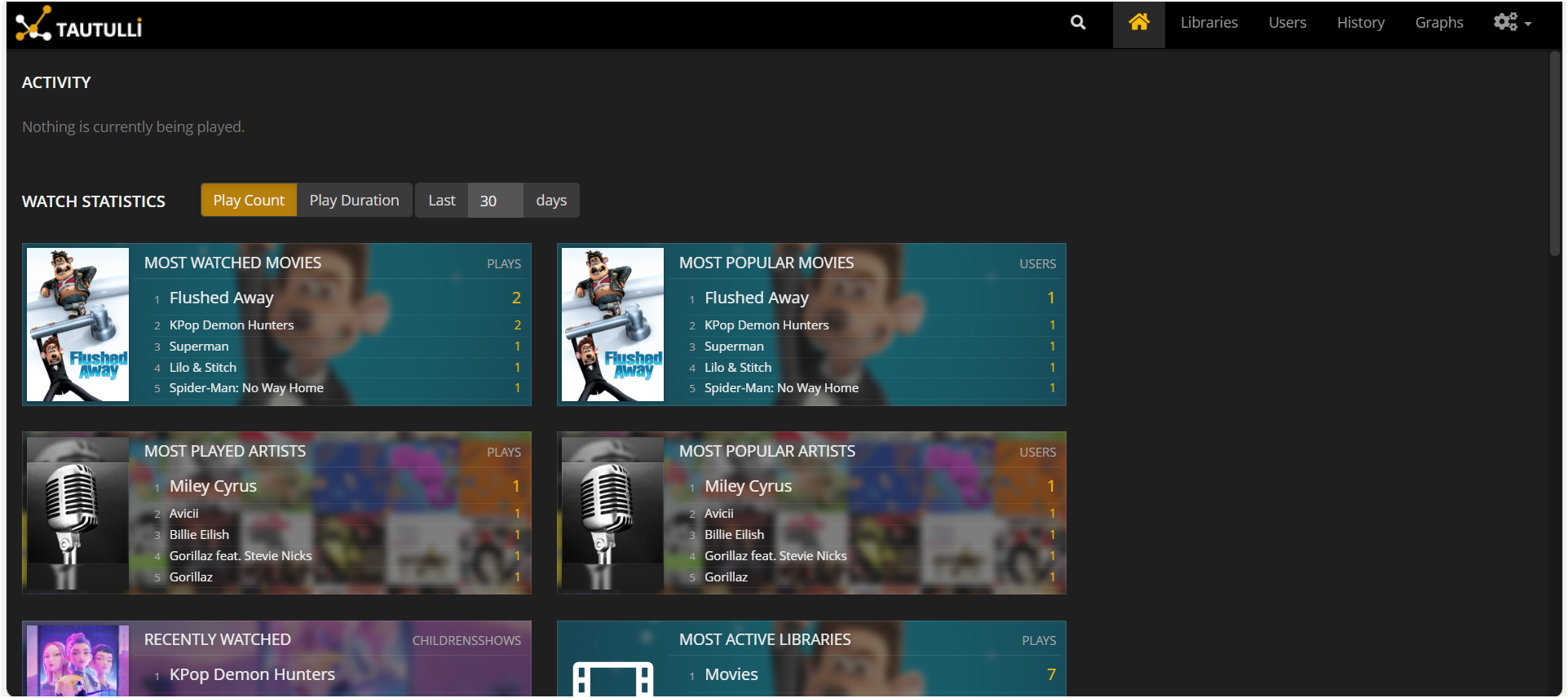This screenshot has height=698, width=1568.
Task: Open Miley Cyrus in Most Popular Artists
Action: tap(748, 486)
